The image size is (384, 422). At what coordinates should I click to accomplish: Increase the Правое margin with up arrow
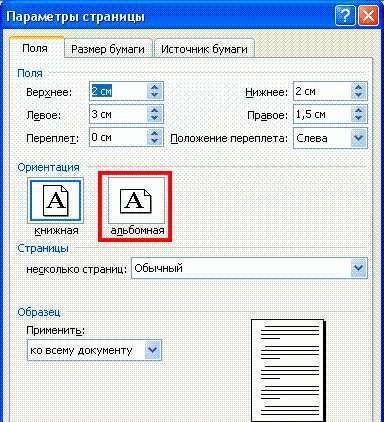point(359,110)
